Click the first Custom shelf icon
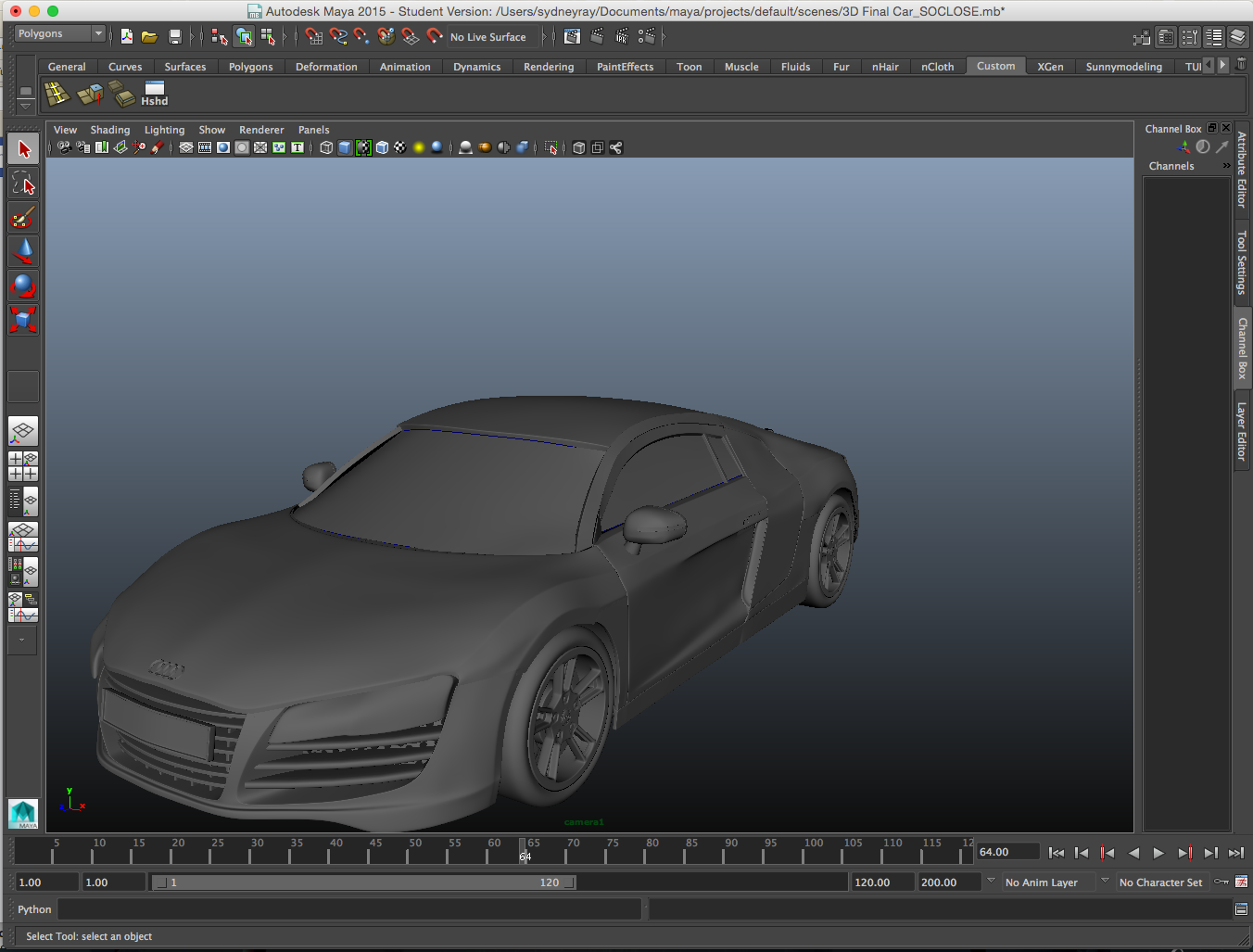The width and height of the screenshot is (1253, 952). (57, 94)
